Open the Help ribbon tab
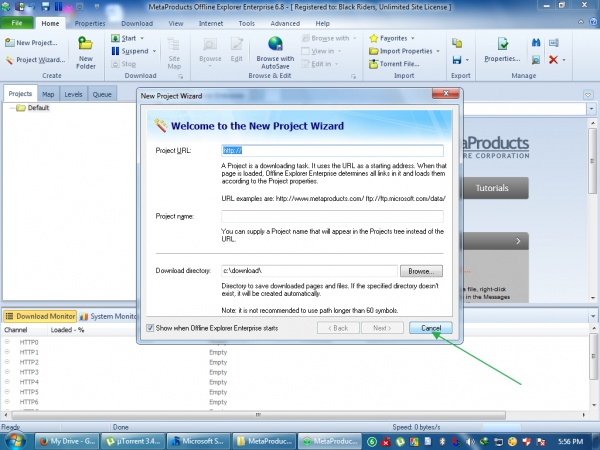The height and width of the screenshot is (450, 600). (x=323, y=23)
